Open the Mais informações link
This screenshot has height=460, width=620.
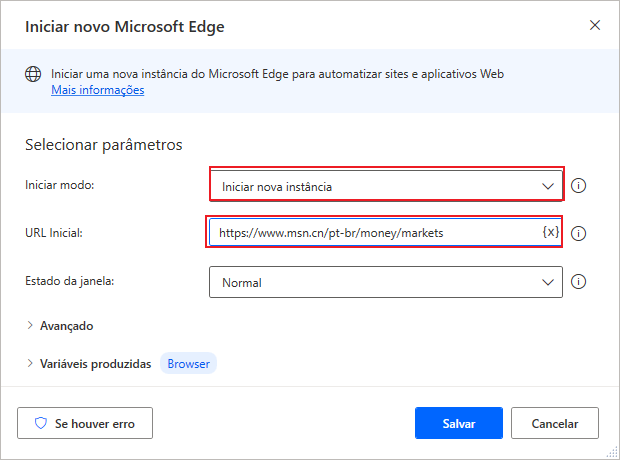[x=98, y=90]
